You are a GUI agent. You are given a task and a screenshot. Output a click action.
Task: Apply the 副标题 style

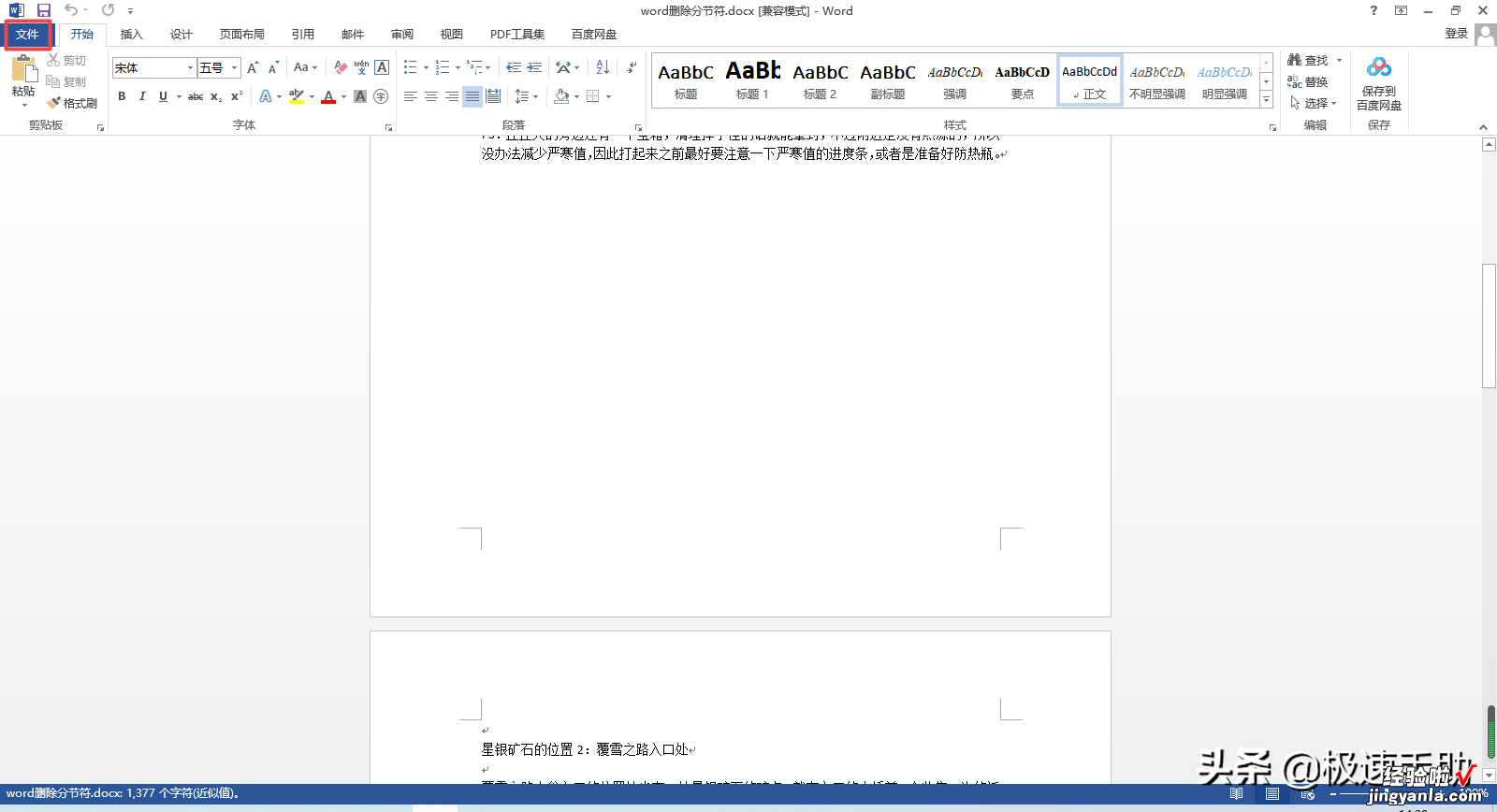point(887,80)
